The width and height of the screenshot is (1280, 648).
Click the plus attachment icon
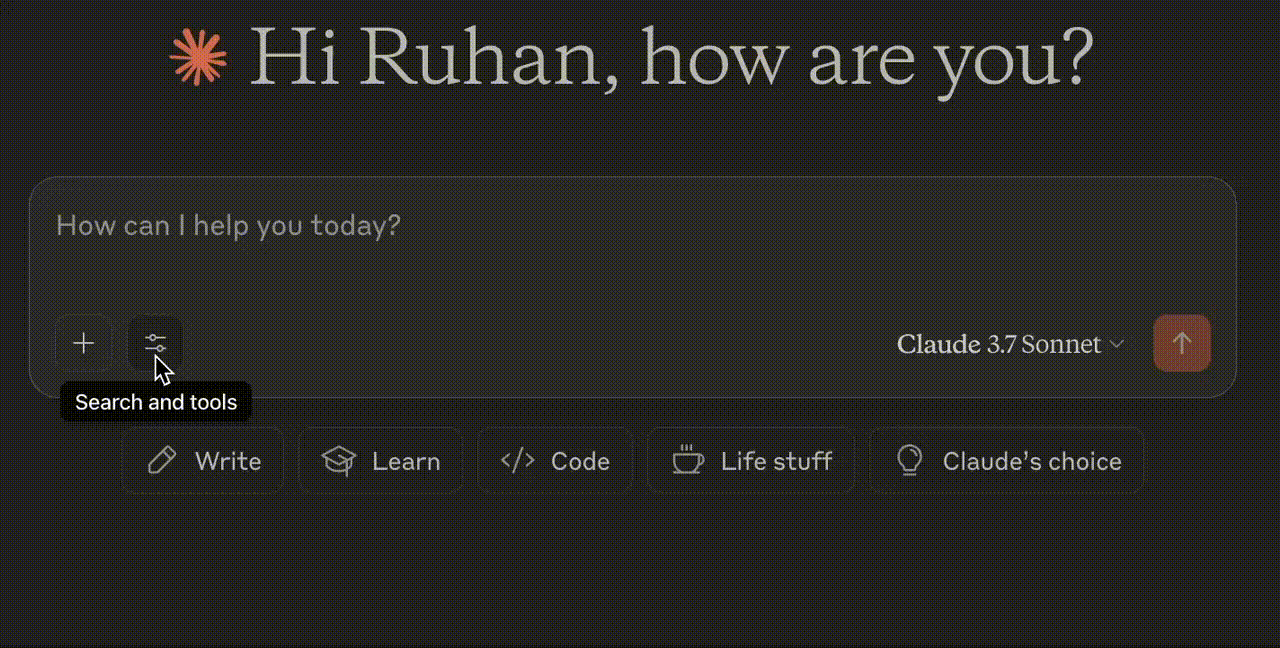[x=84, y=344]
